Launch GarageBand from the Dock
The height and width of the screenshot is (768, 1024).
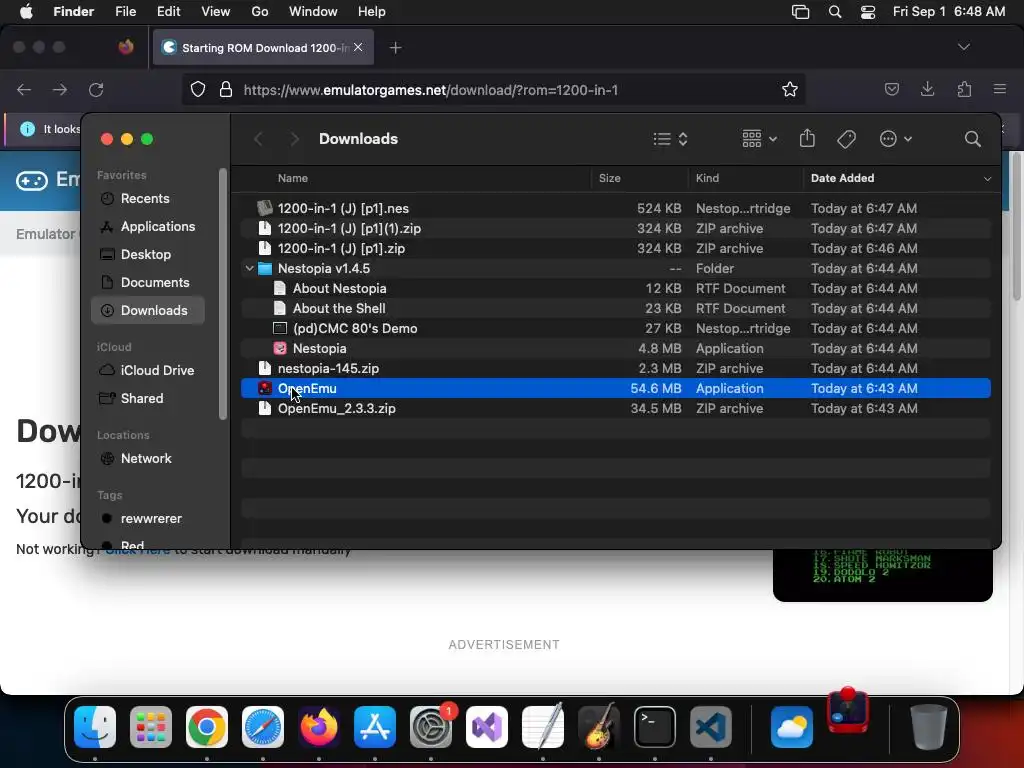tap(598, 726)
